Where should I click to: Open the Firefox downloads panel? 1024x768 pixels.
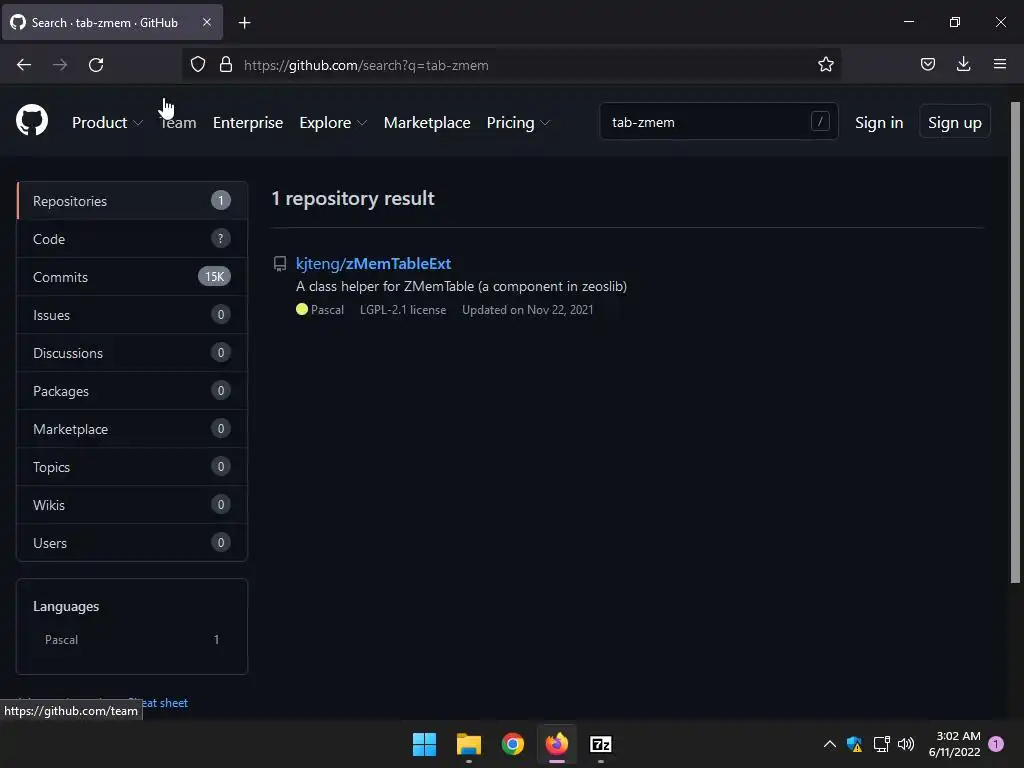coord(963,64)
